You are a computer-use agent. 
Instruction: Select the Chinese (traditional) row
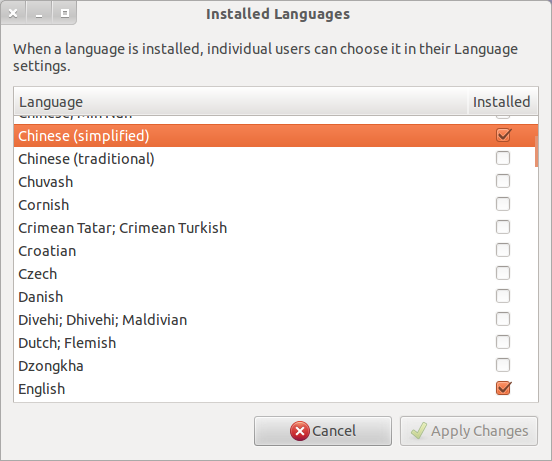pyautogui.click(x=276, y=159)
